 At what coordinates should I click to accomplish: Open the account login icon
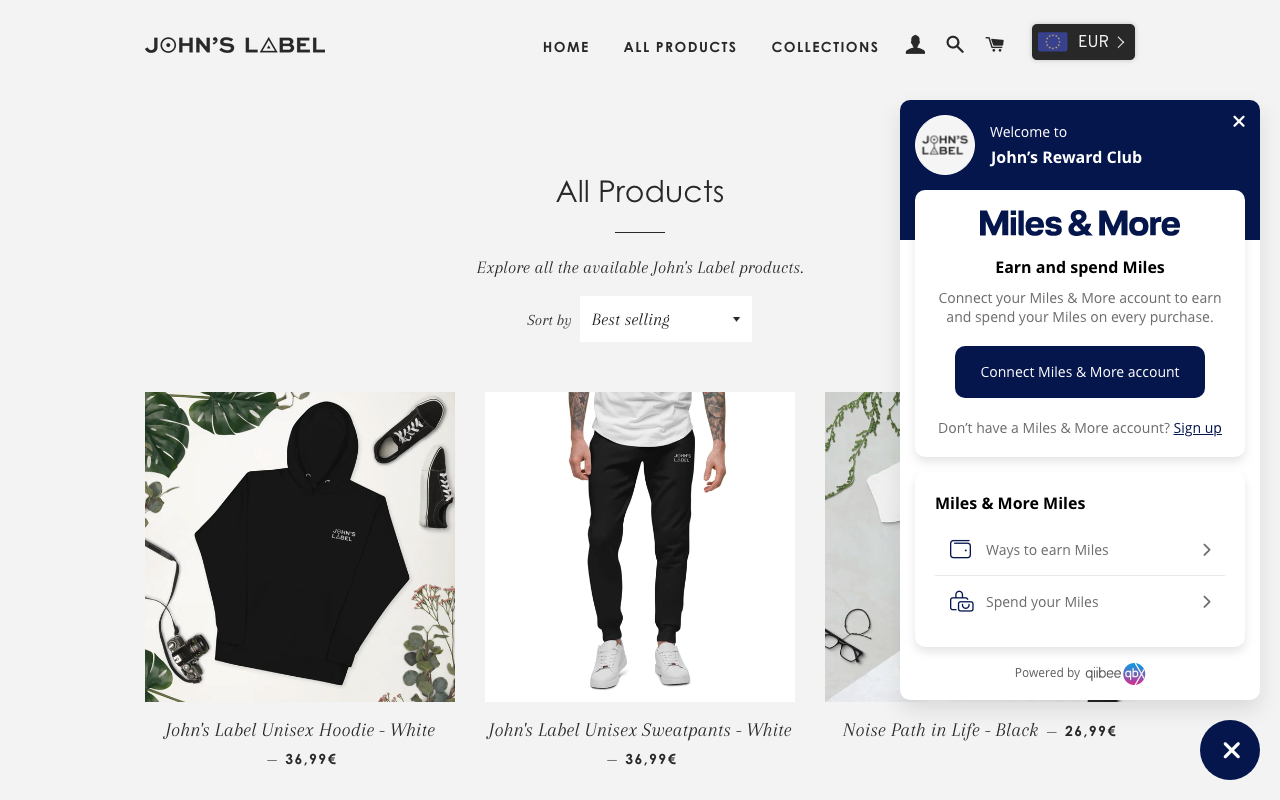pyautogui.click(x=915, y=45)
